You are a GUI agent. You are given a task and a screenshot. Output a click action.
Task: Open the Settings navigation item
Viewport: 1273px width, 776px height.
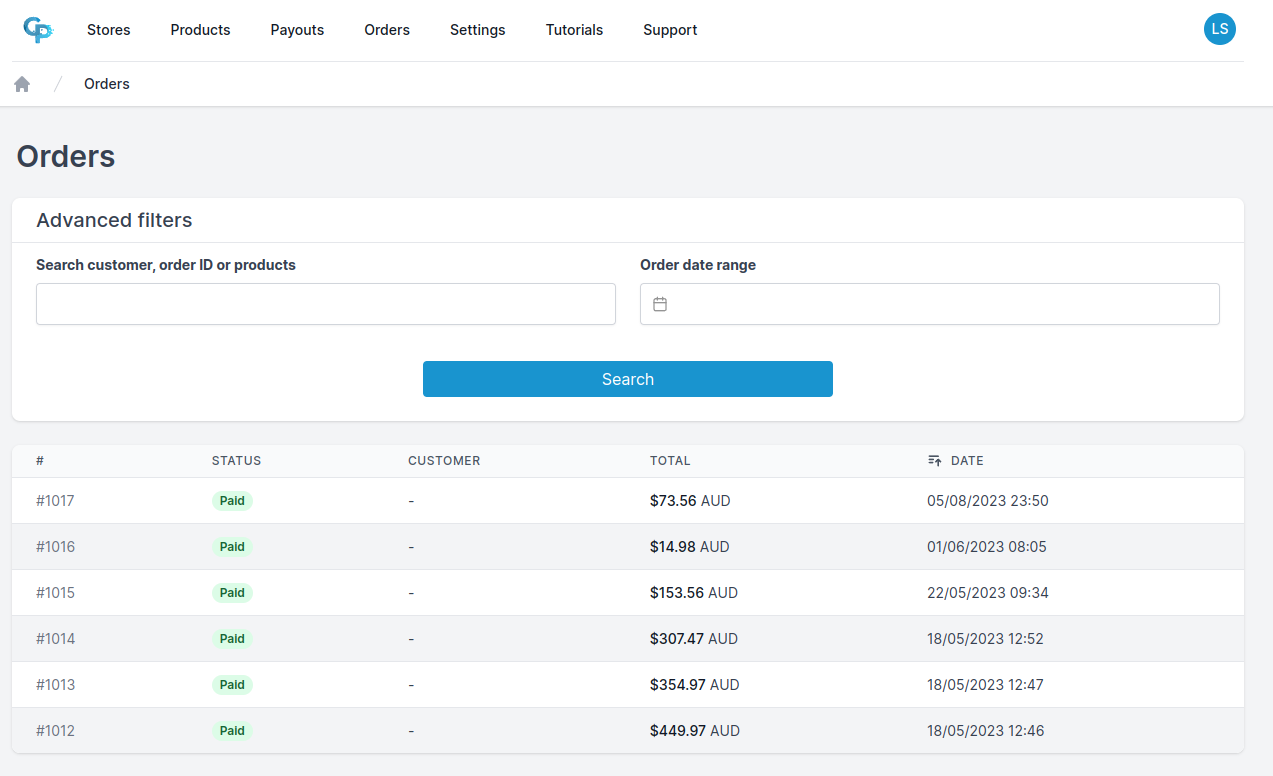click(x=477, y=30)
